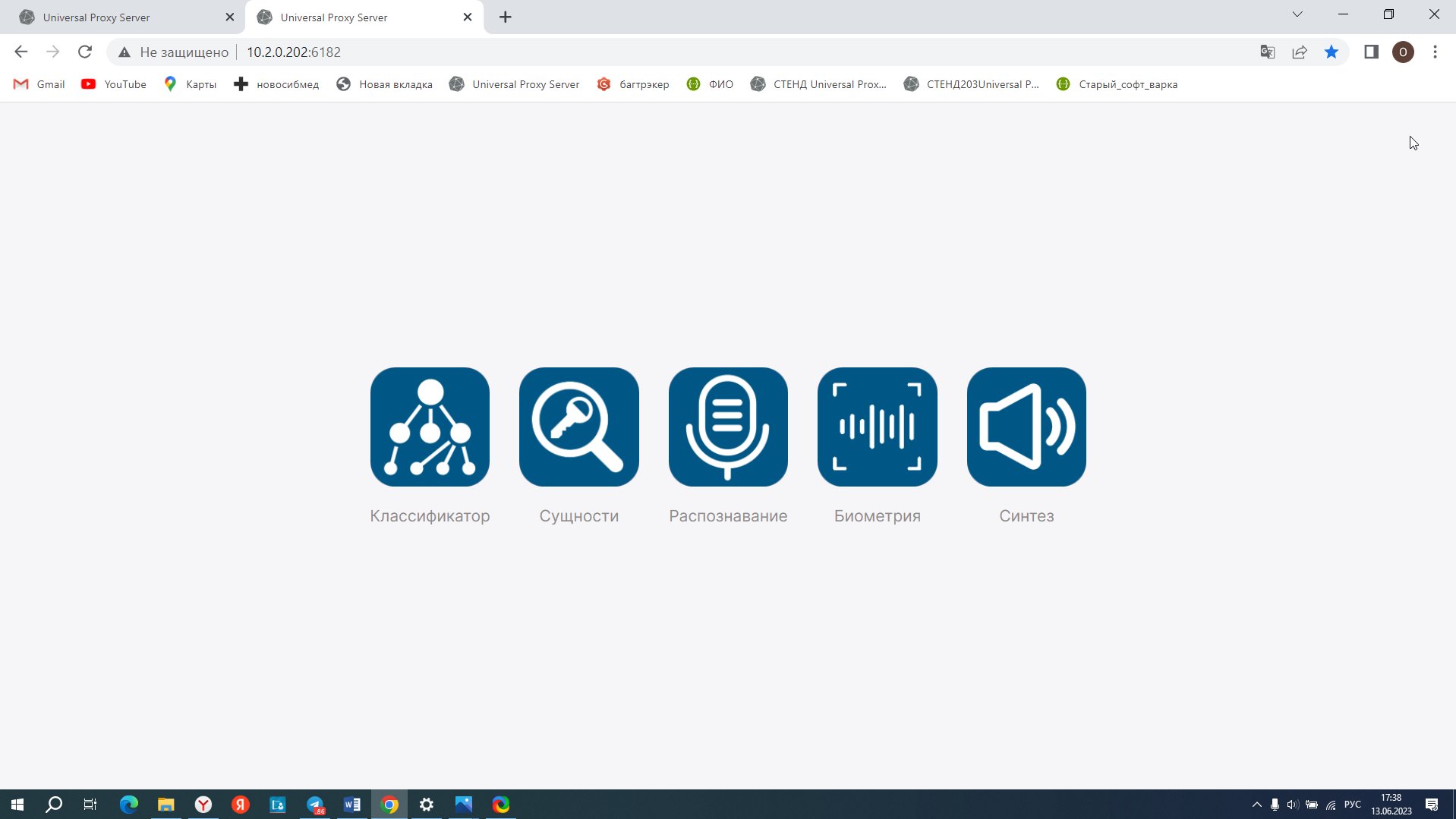Toggle the browser side panel

coord(1371,52)
